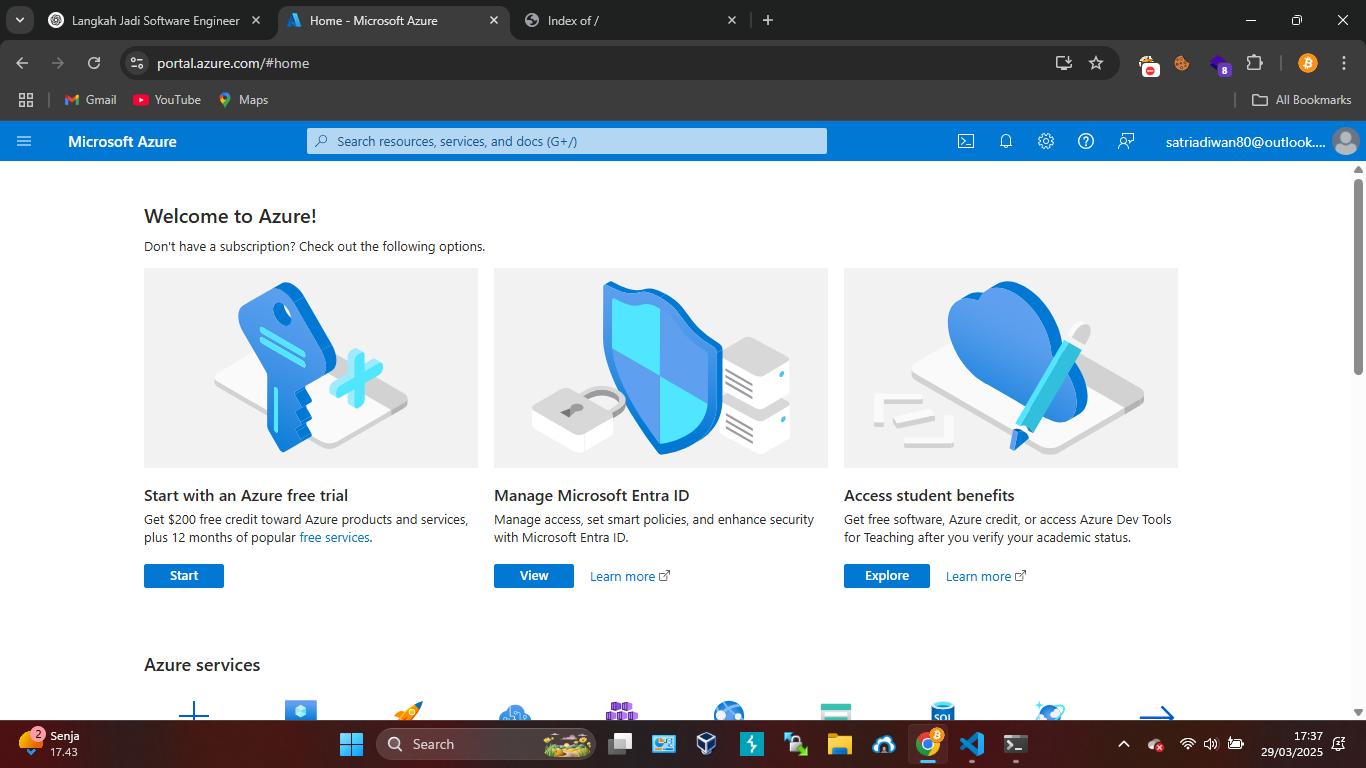The image size is (1366, 768).
Task: Open the Chrome Extensions puzzle icon
Action: 1254,63
